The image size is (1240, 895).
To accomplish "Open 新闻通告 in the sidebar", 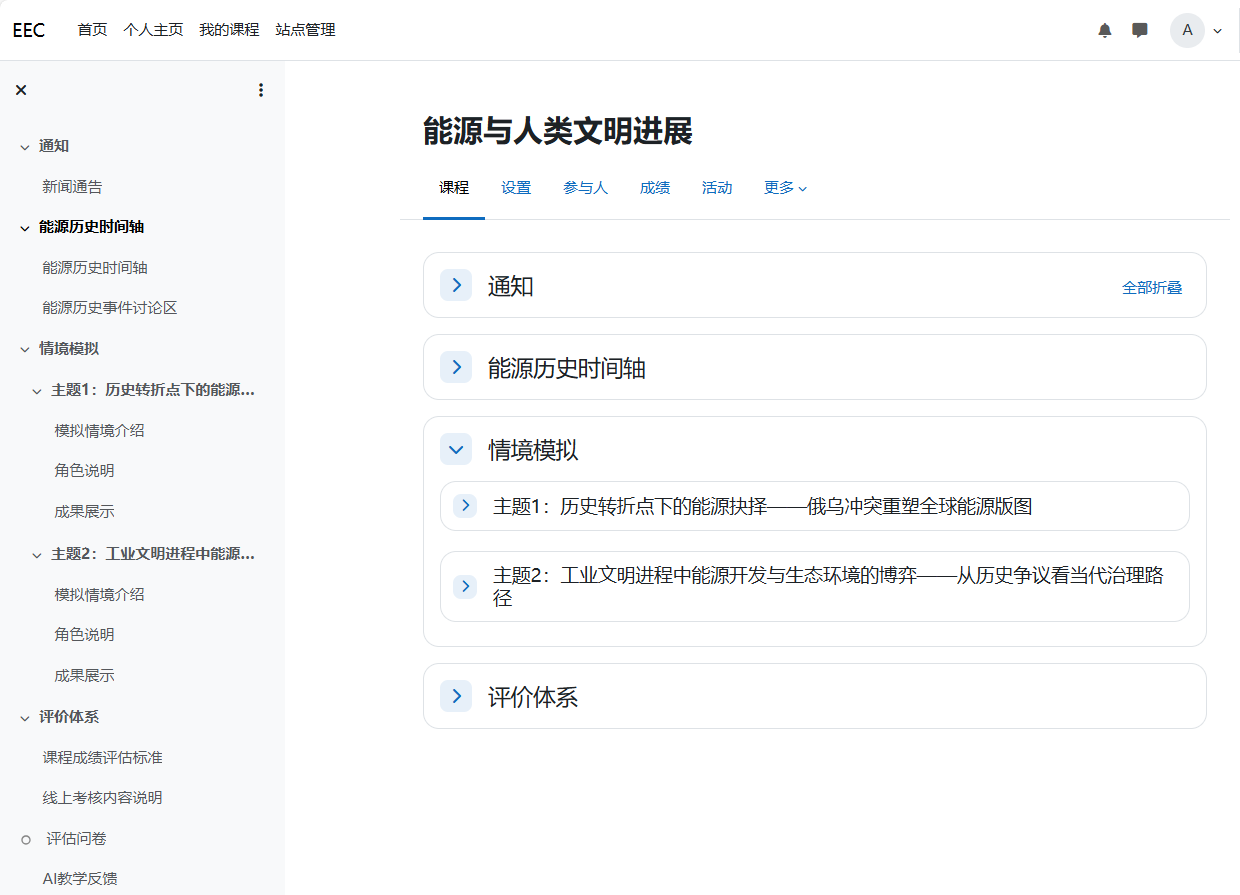I will pyautogui.click(x=72, y=187).
